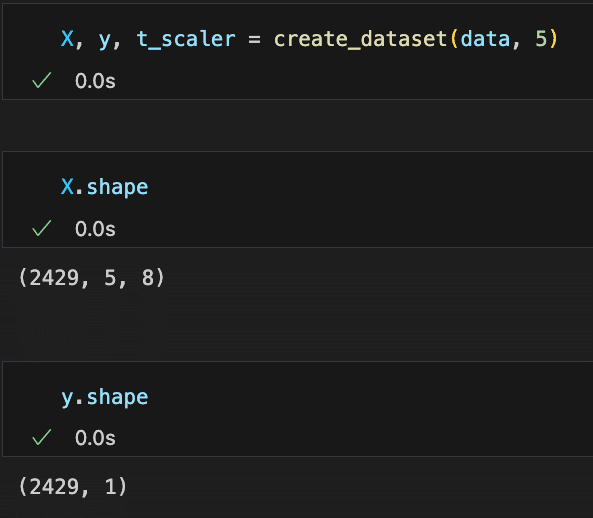Click the 0.0s execution time under y.shape
The image size is (593, 518).
tap(95, 438)
